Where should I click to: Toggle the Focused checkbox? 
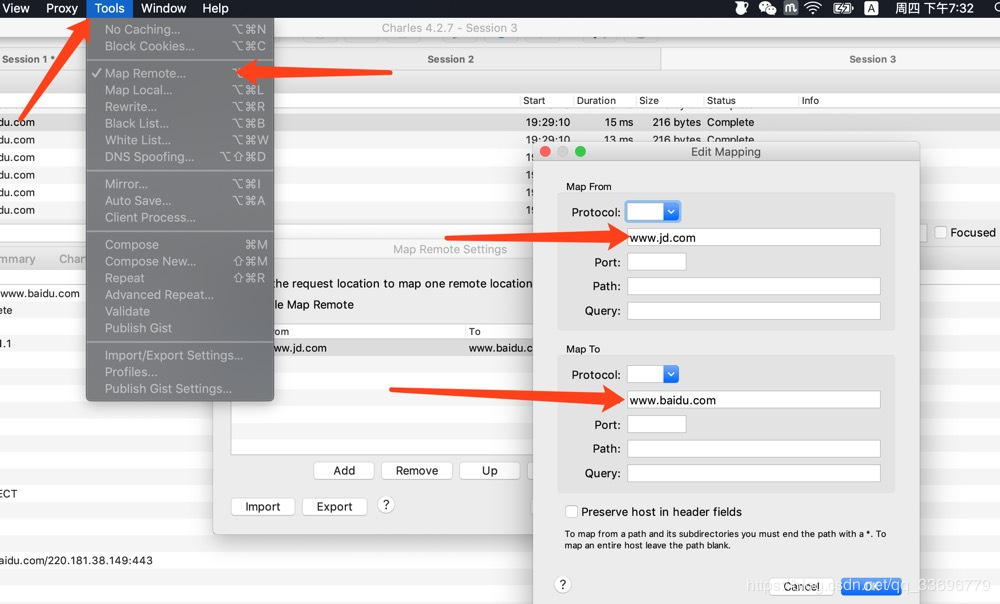(941, 232)
